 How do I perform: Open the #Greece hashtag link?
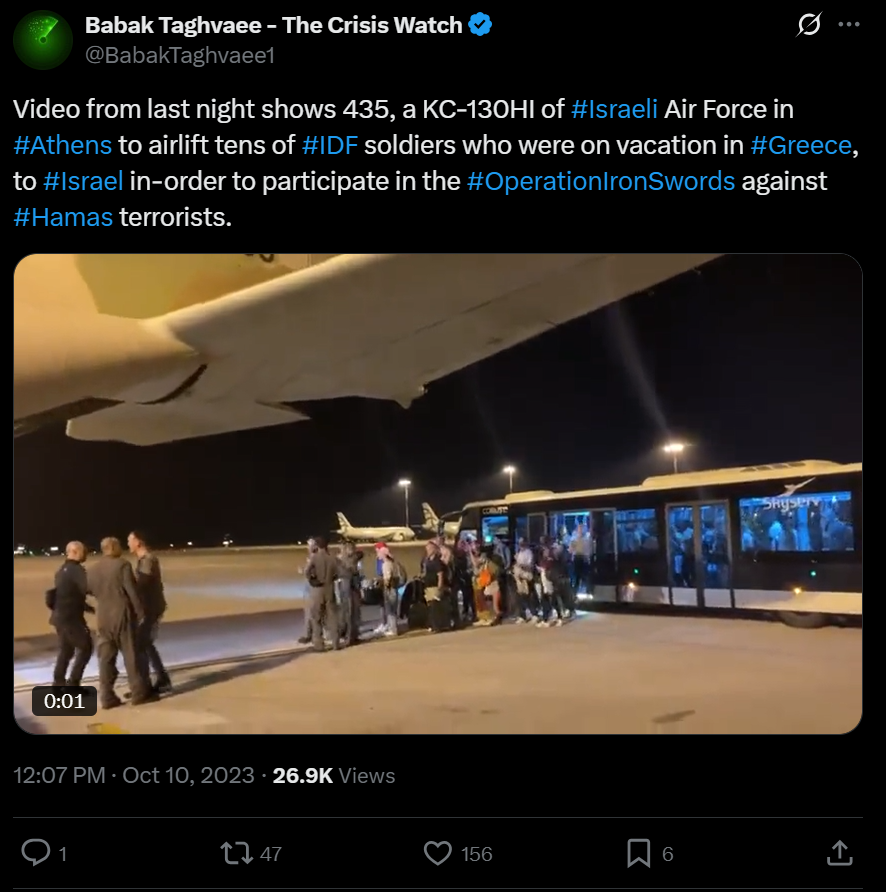[x=801, y=145]
